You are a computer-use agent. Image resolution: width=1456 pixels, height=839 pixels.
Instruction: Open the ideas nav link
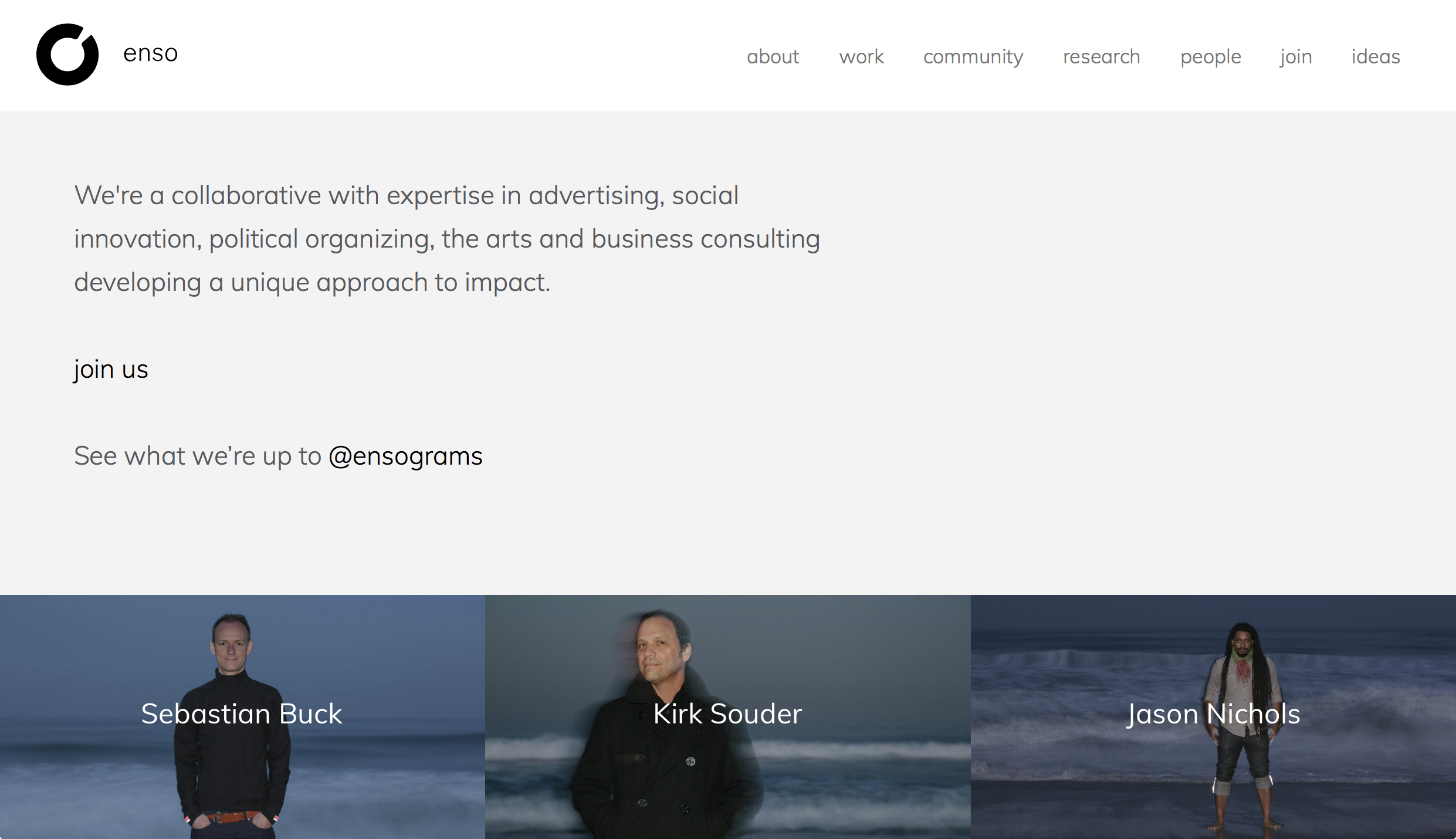point(1376,57)
